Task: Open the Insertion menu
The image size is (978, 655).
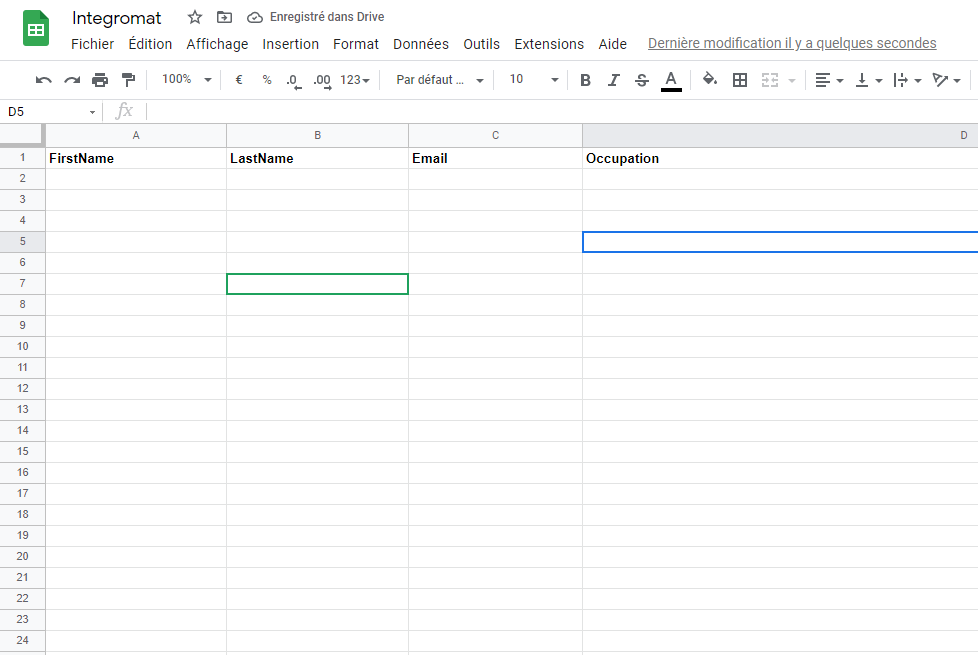Action: 291,44
